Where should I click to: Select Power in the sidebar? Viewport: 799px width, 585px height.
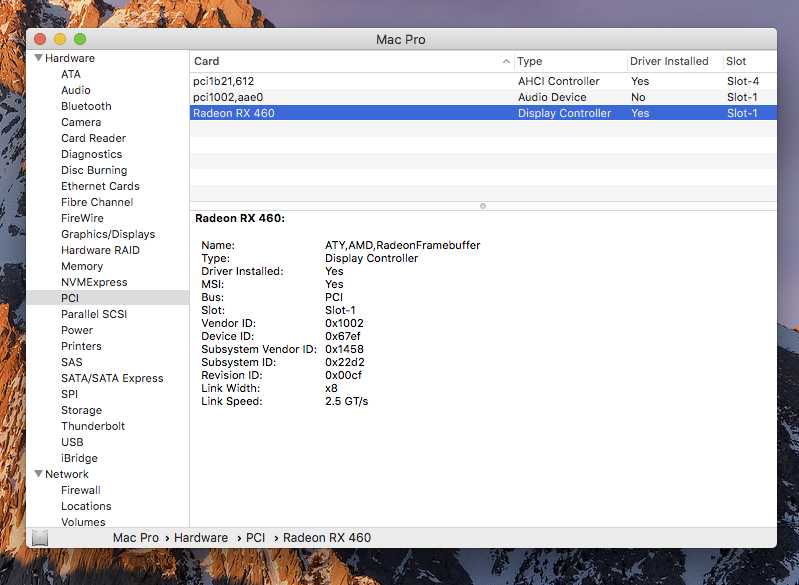coord(77,330)
